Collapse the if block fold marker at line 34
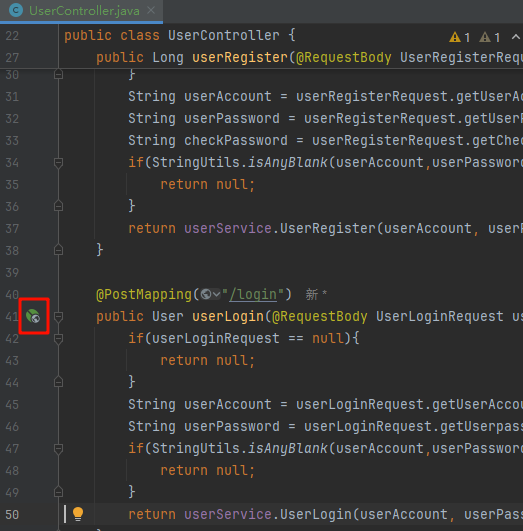The image size is (523, 531). coord(58,163)
